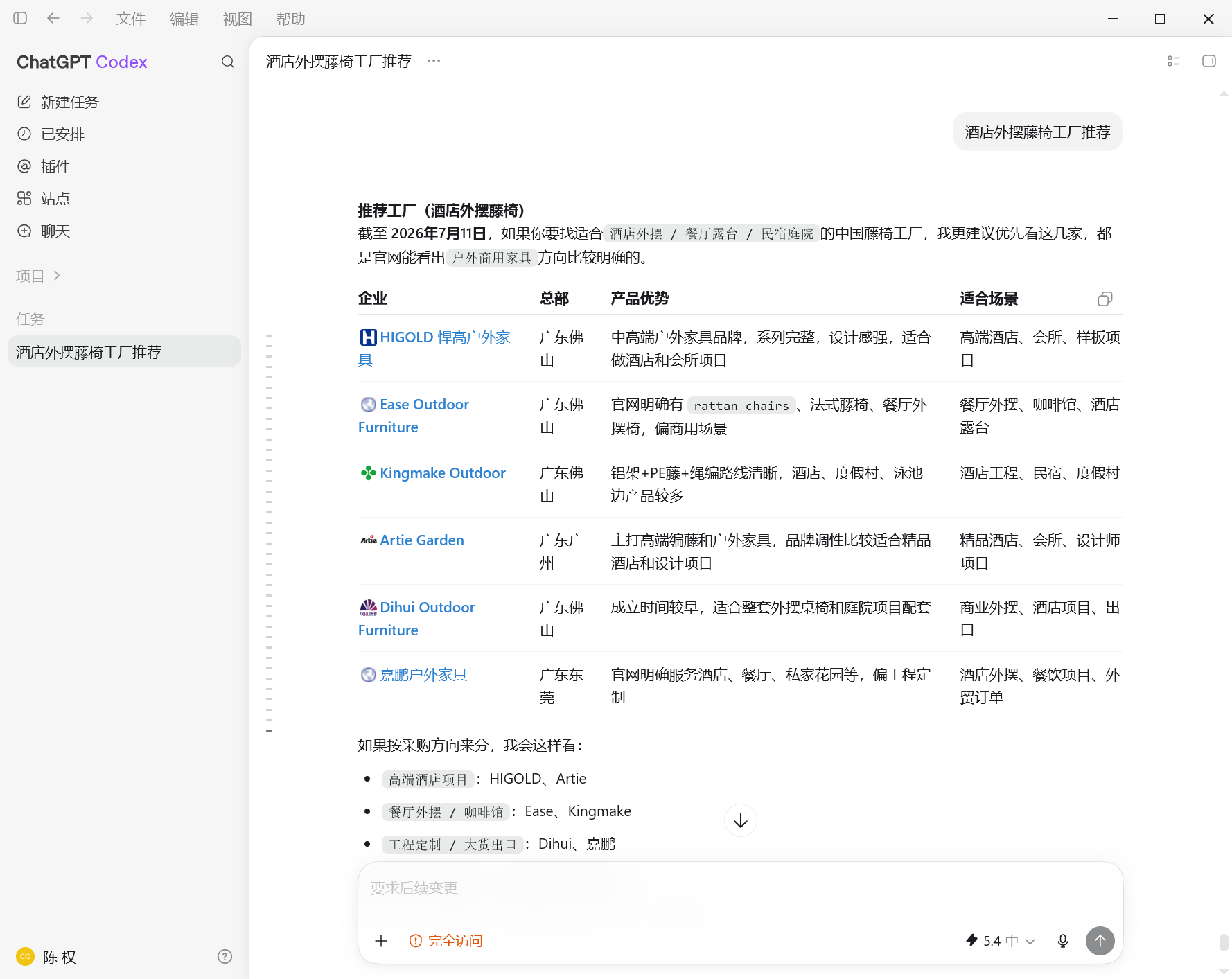Image resolution: width=1232 pixels, height=979 pixels.
Task: Open the 插件 plugins page
Action: pos(124,166)
